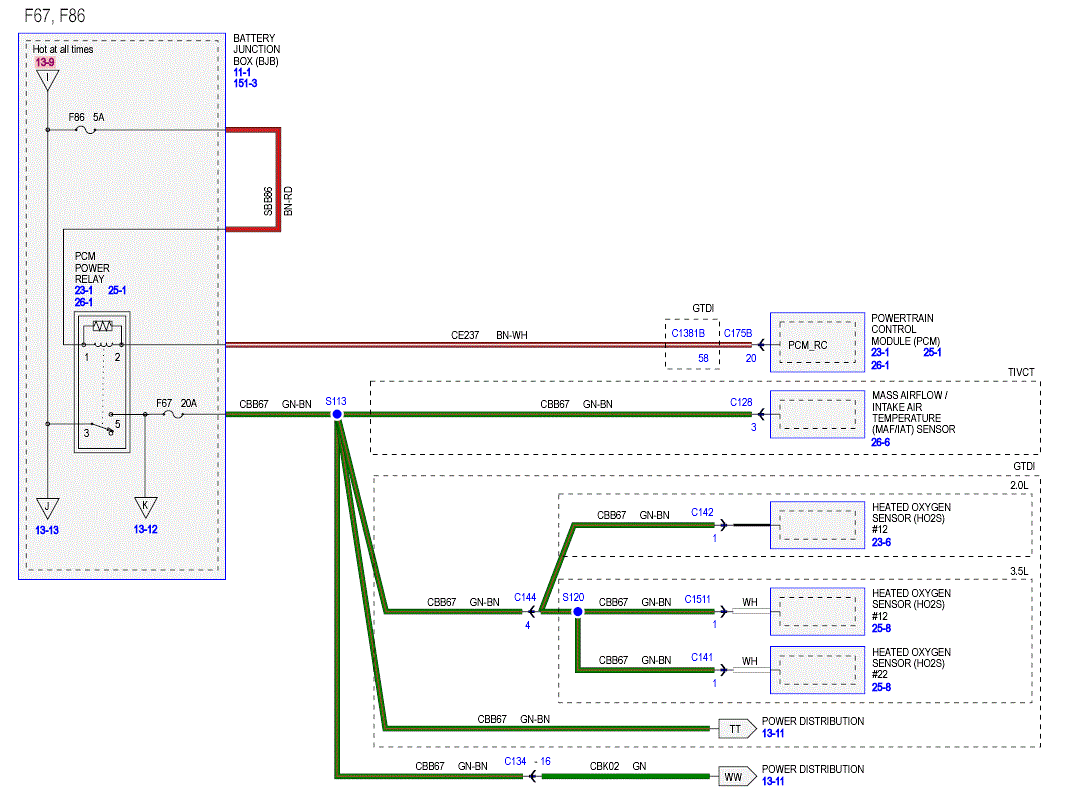This screenshot has height=793, width=1069.
Task: Open the C134 connector reference
Action: tap(515, 761)
